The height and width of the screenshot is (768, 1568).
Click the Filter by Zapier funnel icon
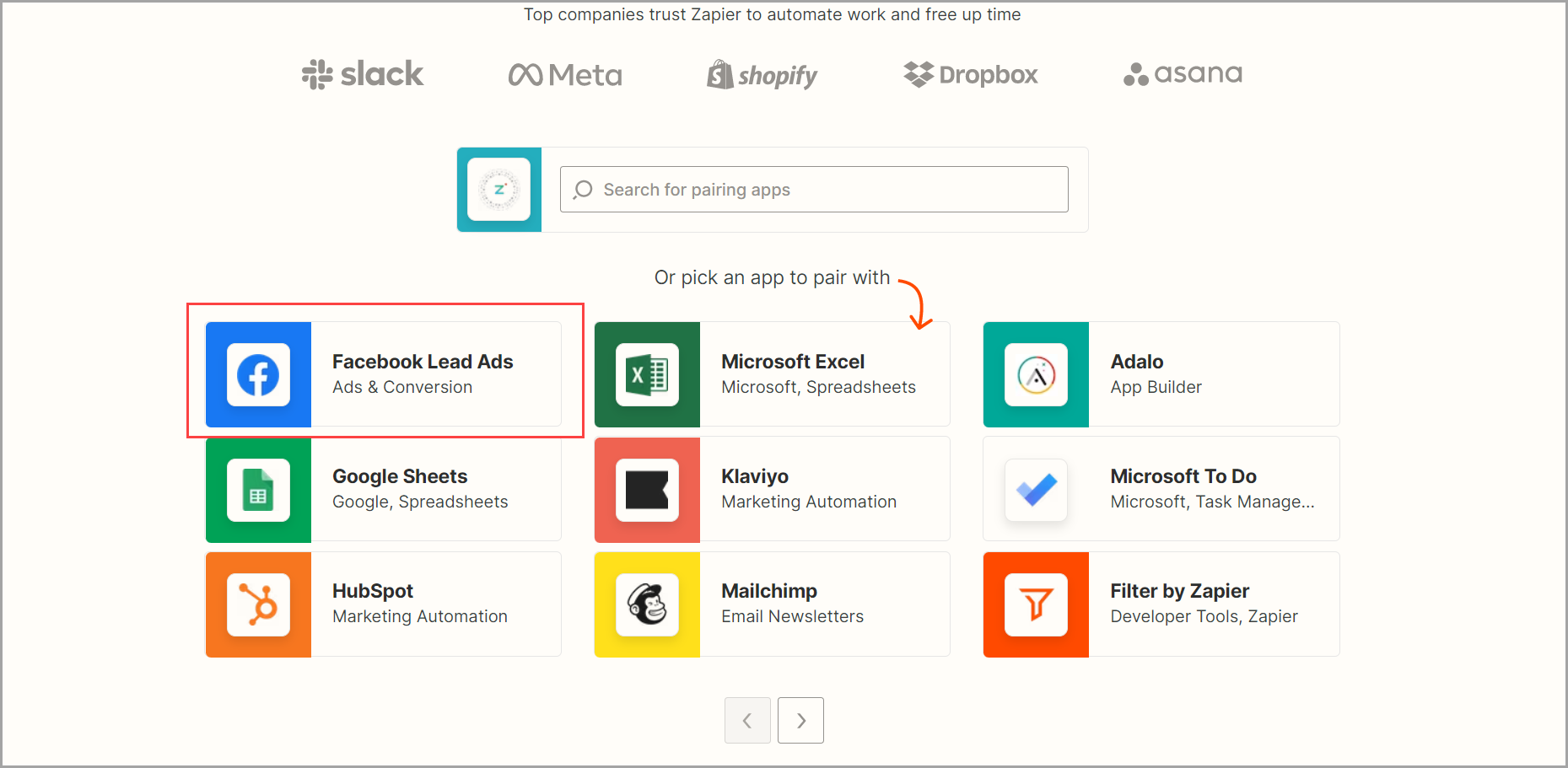point(1036,604)
